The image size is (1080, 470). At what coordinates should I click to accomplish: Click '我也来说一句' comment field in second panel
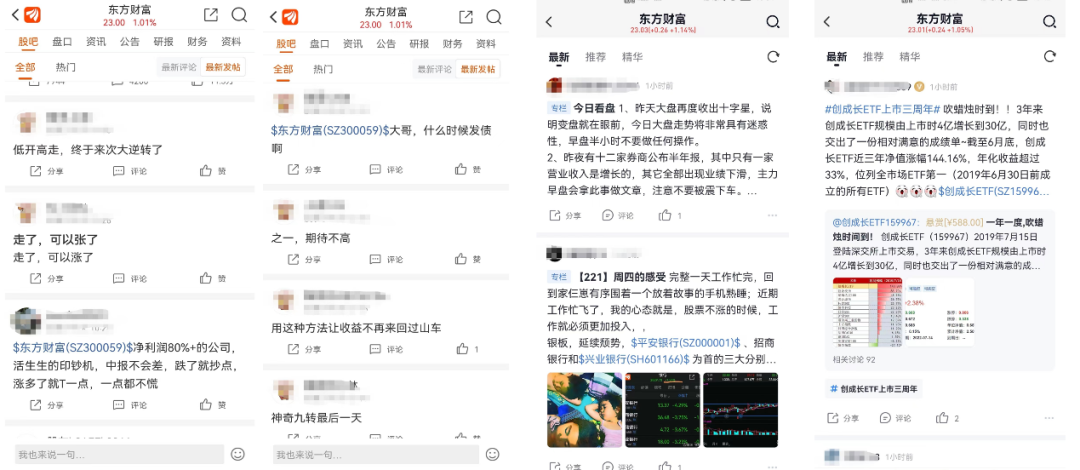375,455
